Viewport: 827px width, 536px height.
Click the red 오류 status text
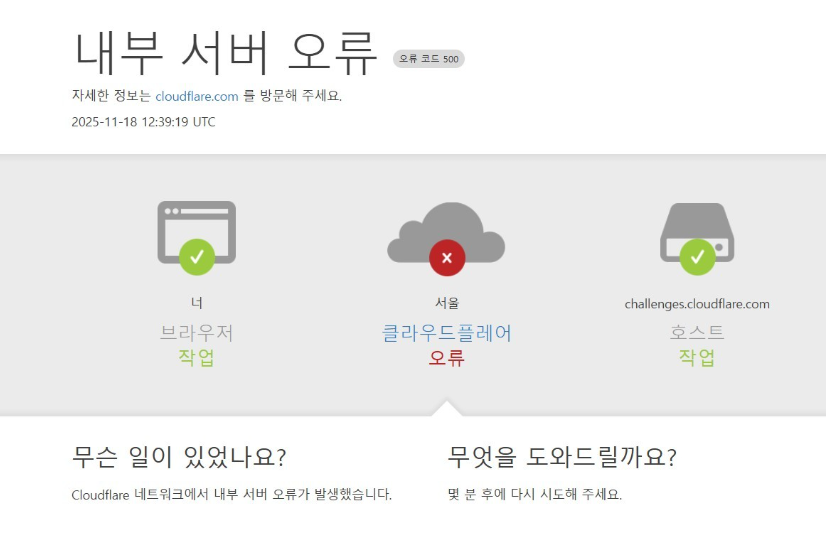[x=446, y=358]
